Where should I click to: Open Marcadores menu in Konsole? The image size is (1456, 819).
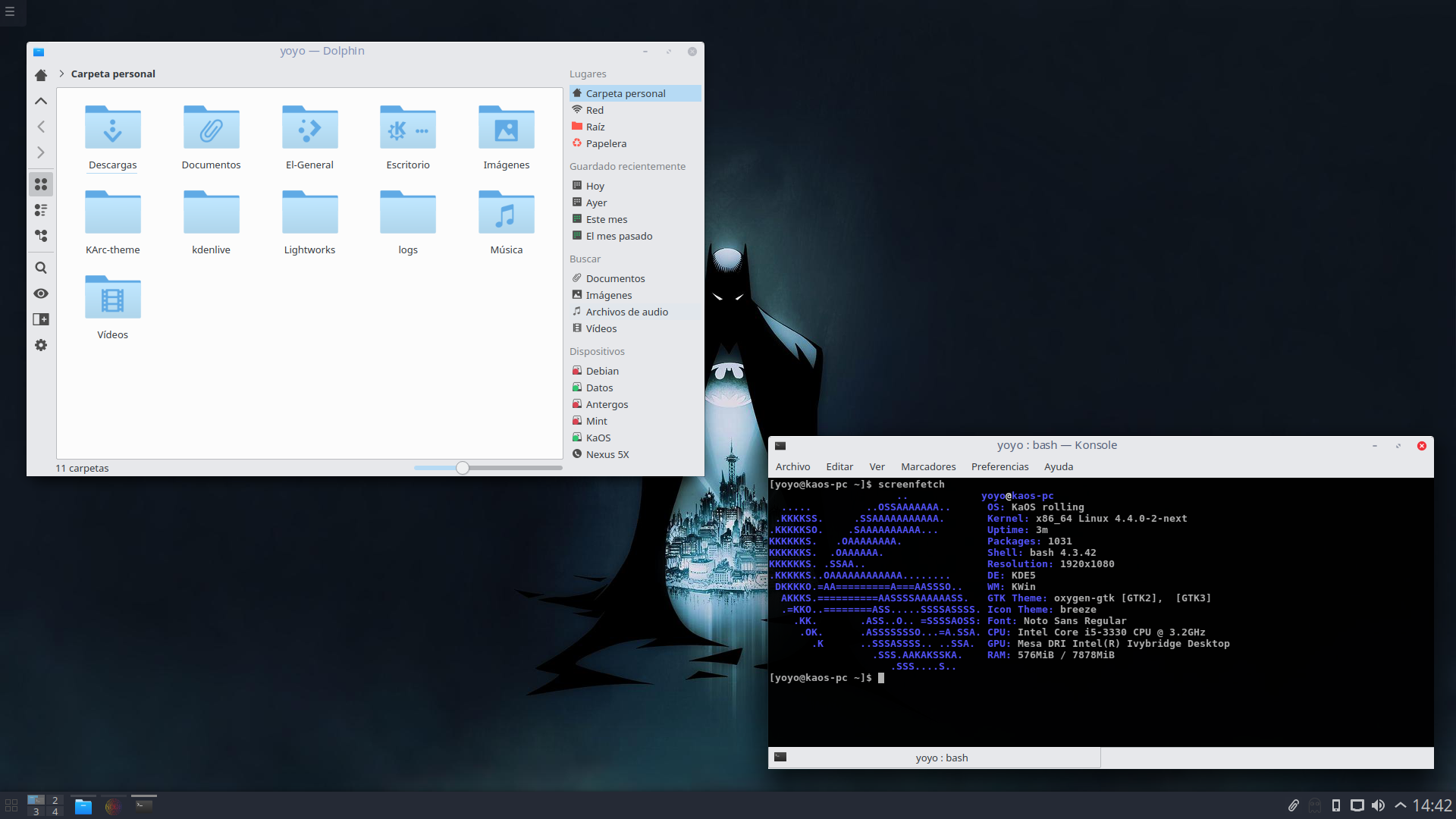coord(928,466)
